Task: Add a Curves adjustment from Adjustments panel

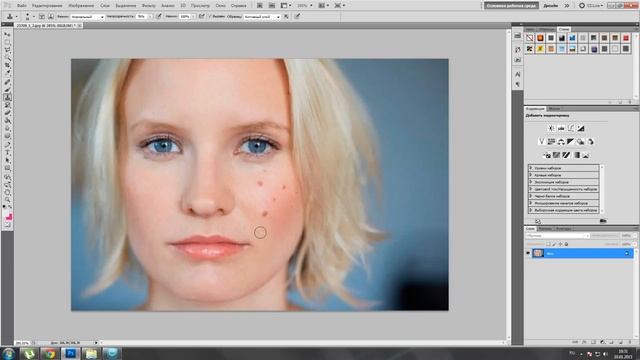Action: click(x=571, y=129)
